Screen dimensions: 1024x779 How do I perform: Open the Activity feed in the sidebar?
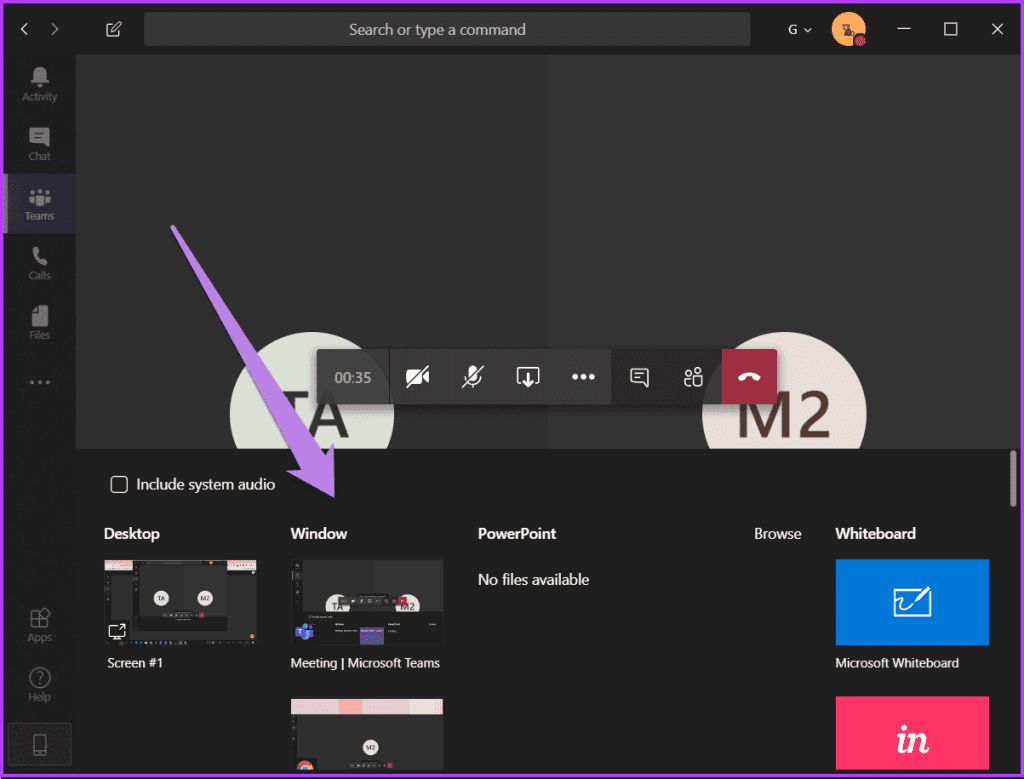click(39, 82)
